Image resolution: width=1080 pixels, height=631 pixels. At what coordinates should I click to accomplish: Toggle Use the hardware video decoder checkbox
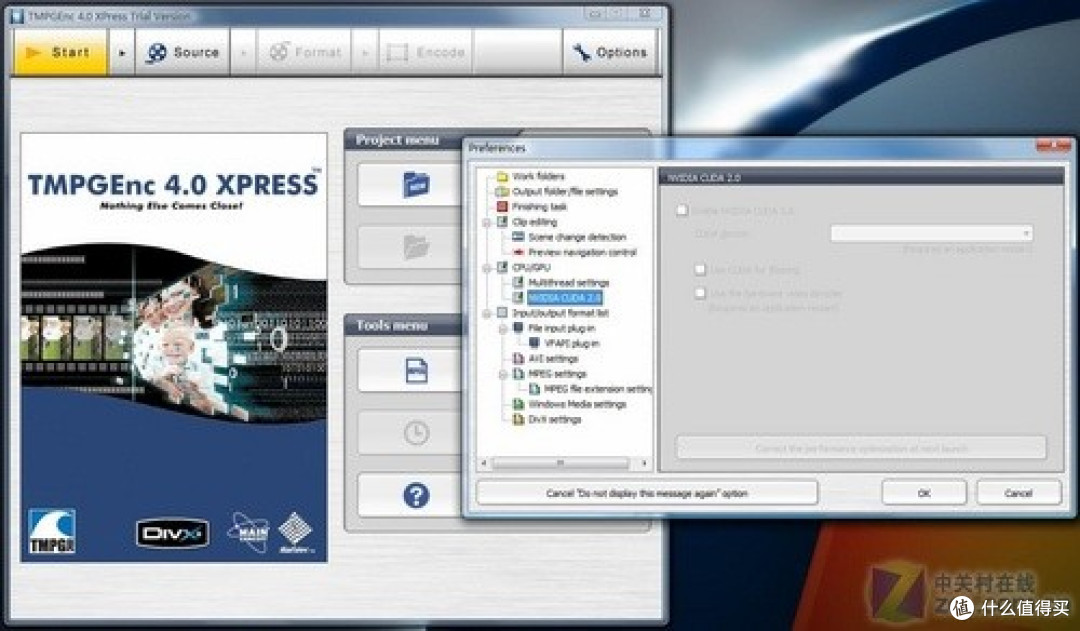(x=700, y=293)
